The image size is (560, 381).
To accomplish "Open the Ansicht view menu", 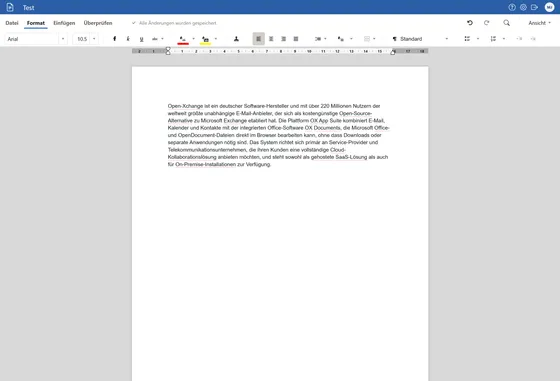I will [540, 23].
